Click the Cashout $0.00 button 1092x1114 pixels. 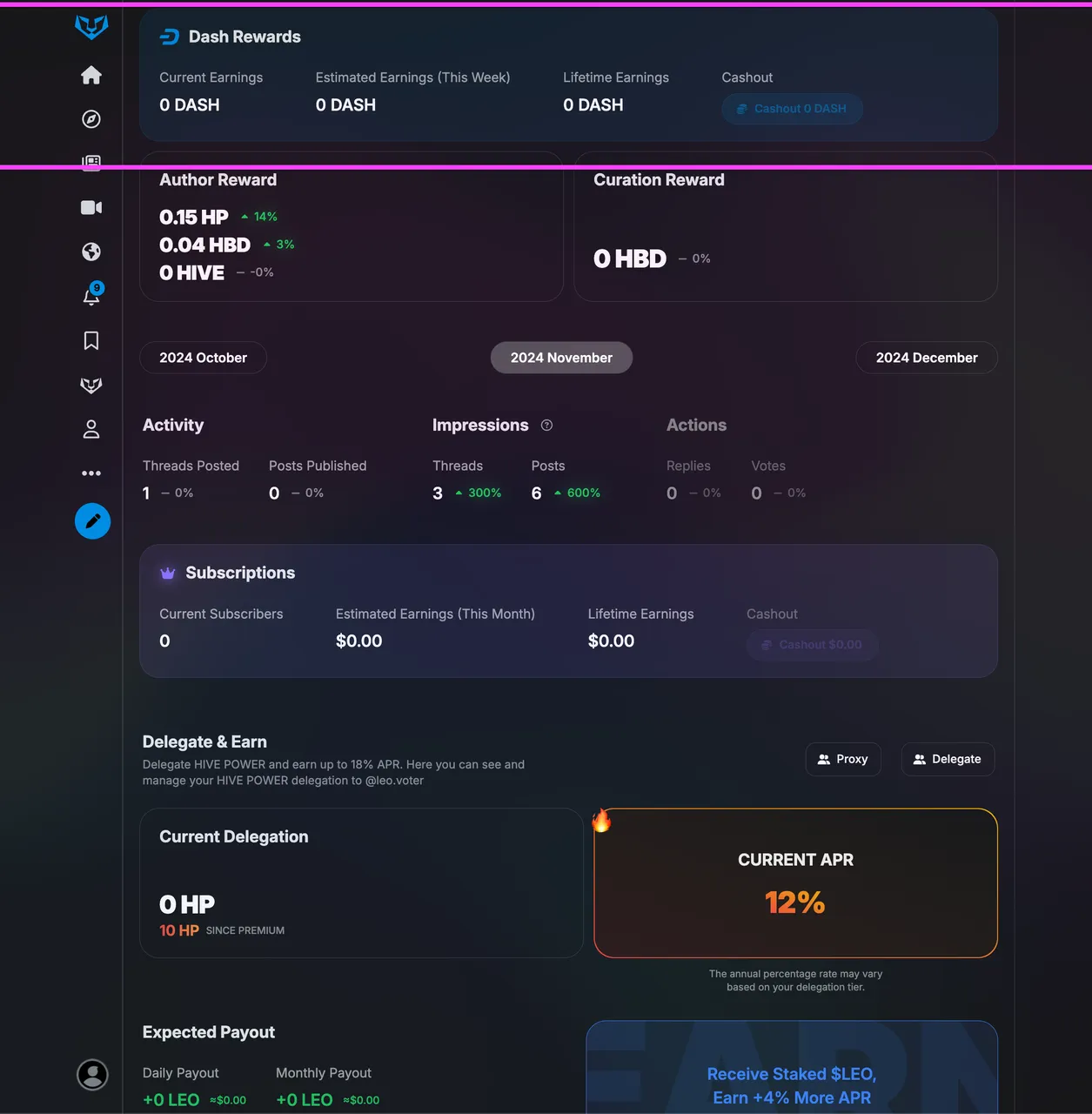tap(812, 645)
